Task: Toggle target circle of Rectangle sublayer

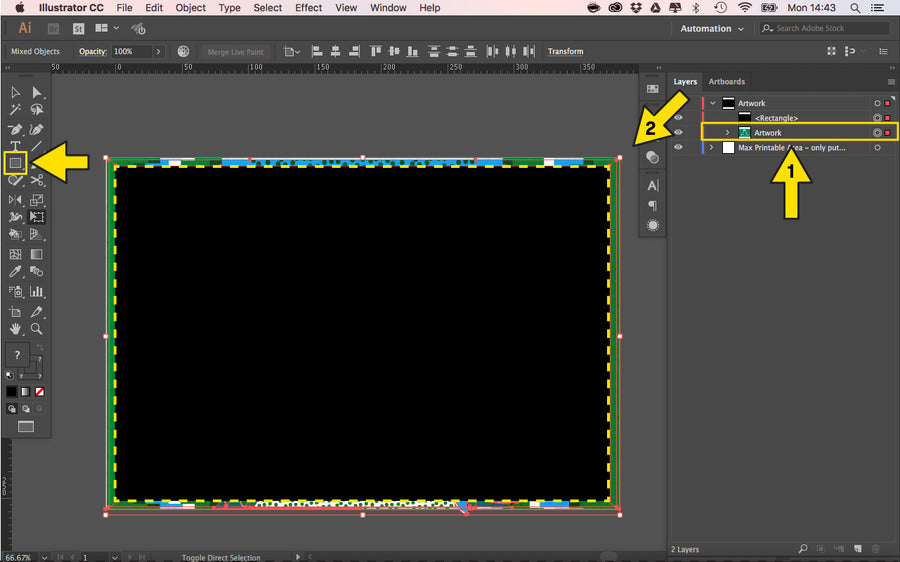Action: 877,118
